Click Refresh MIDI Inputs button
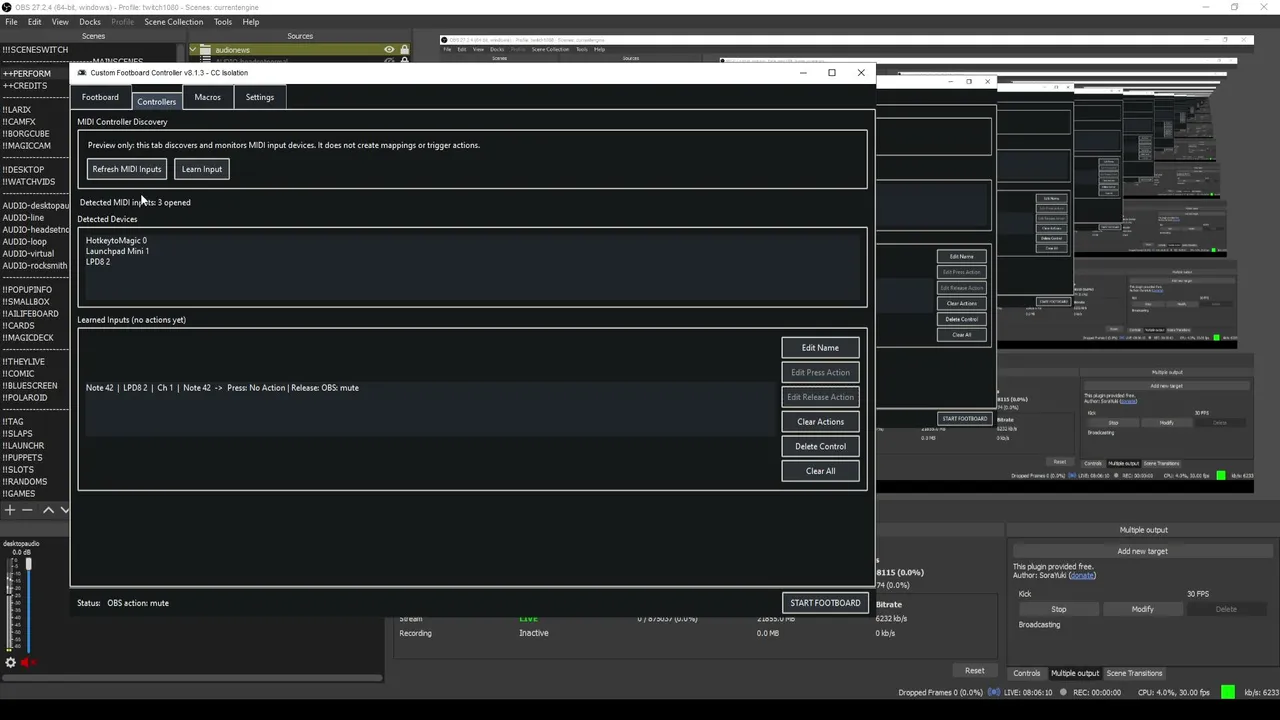This screenshot has width=1280, height=720. (x=127, y=169)
